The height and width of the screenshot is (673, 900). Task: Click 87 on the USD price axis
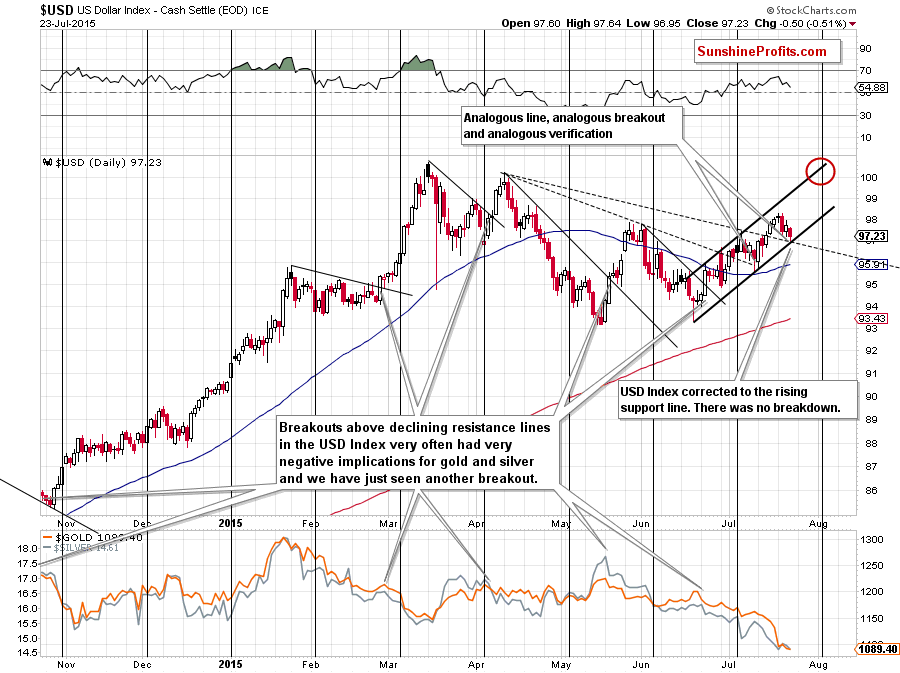click(871, 466)
